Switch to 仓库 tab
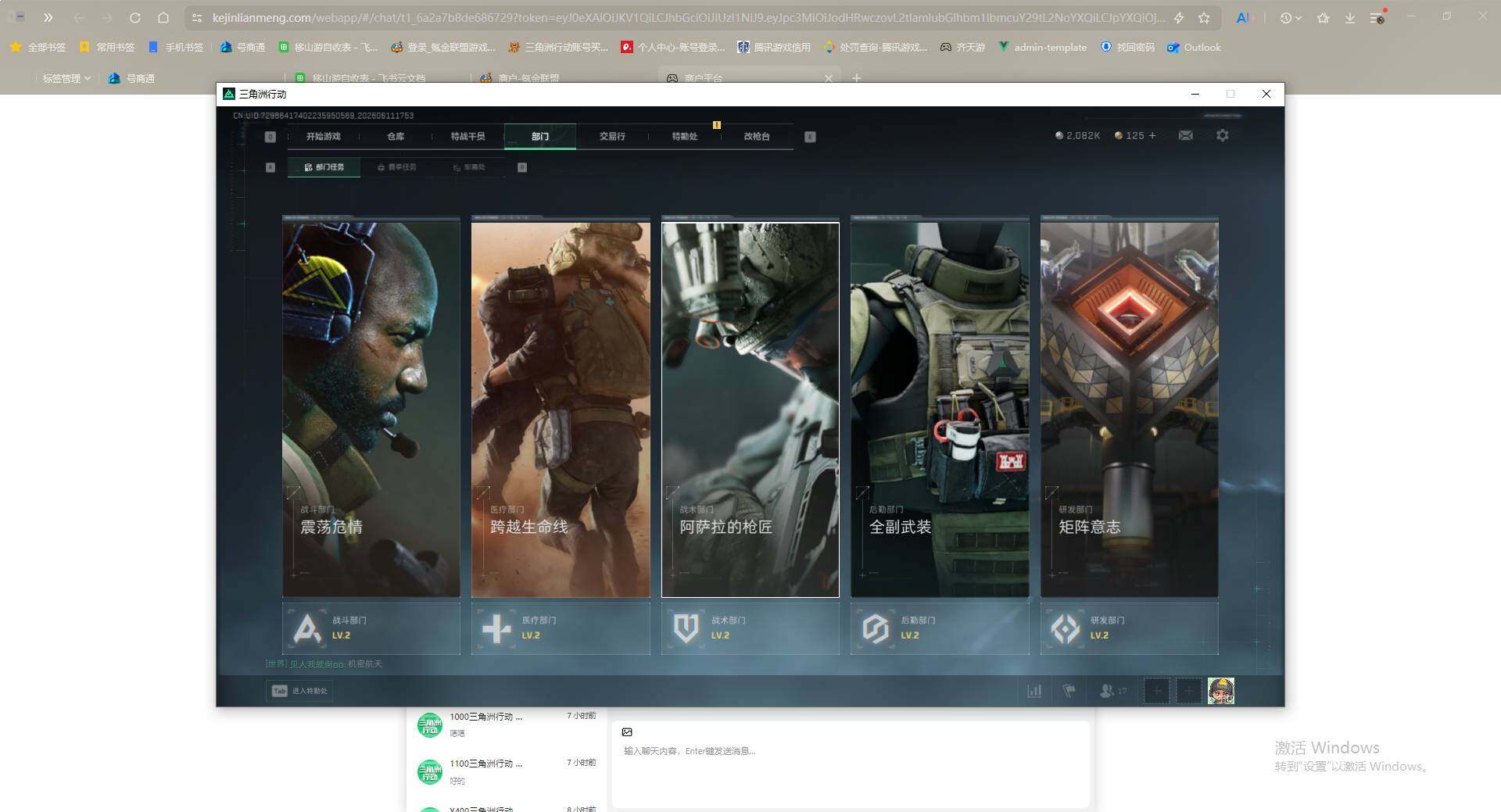Image resolution: width=1501 pixels, height=812 pixels. pos(396,136)
